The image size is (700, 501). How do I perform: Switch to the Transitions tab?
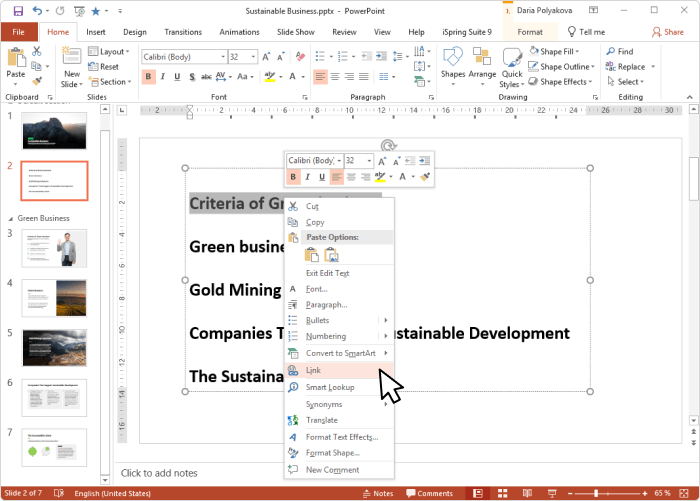(183, 32)
